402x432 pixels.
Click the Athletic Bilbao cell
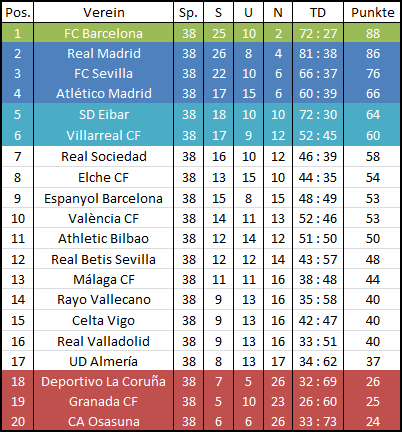tap(104, 238)
